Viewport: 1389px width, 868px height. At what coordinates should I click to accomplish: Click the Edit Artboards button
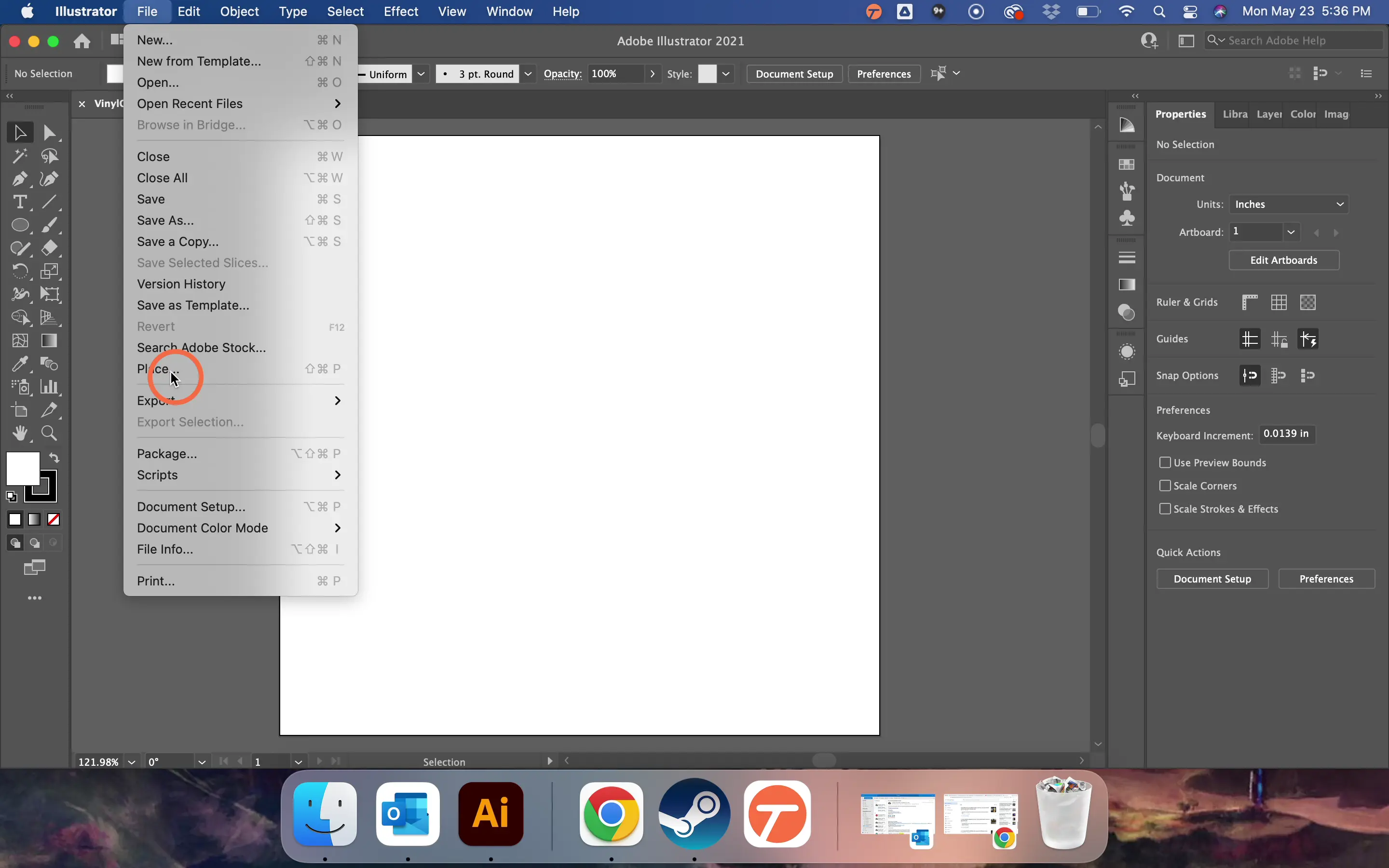(1283, 260)
